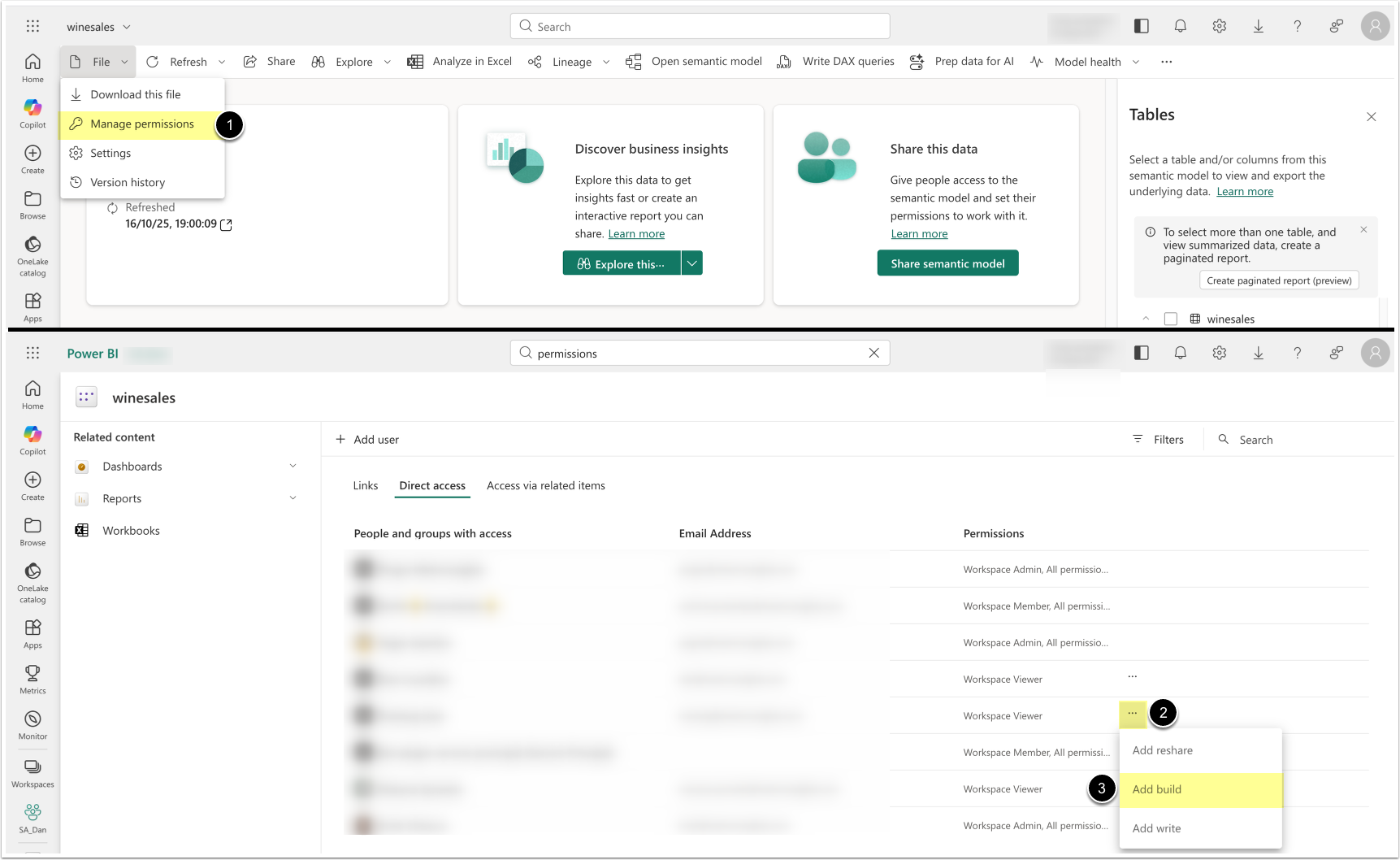Click Create paginated report (preview)
Screen dimensions: 1400x860
coord(1279,280)
